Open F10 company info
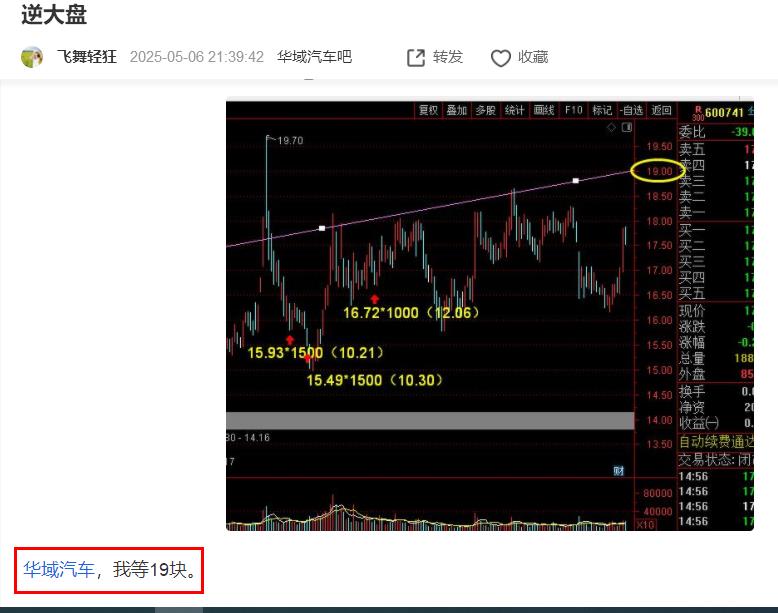The height and width of the screenshot is (613, 778). coord(573,110)
